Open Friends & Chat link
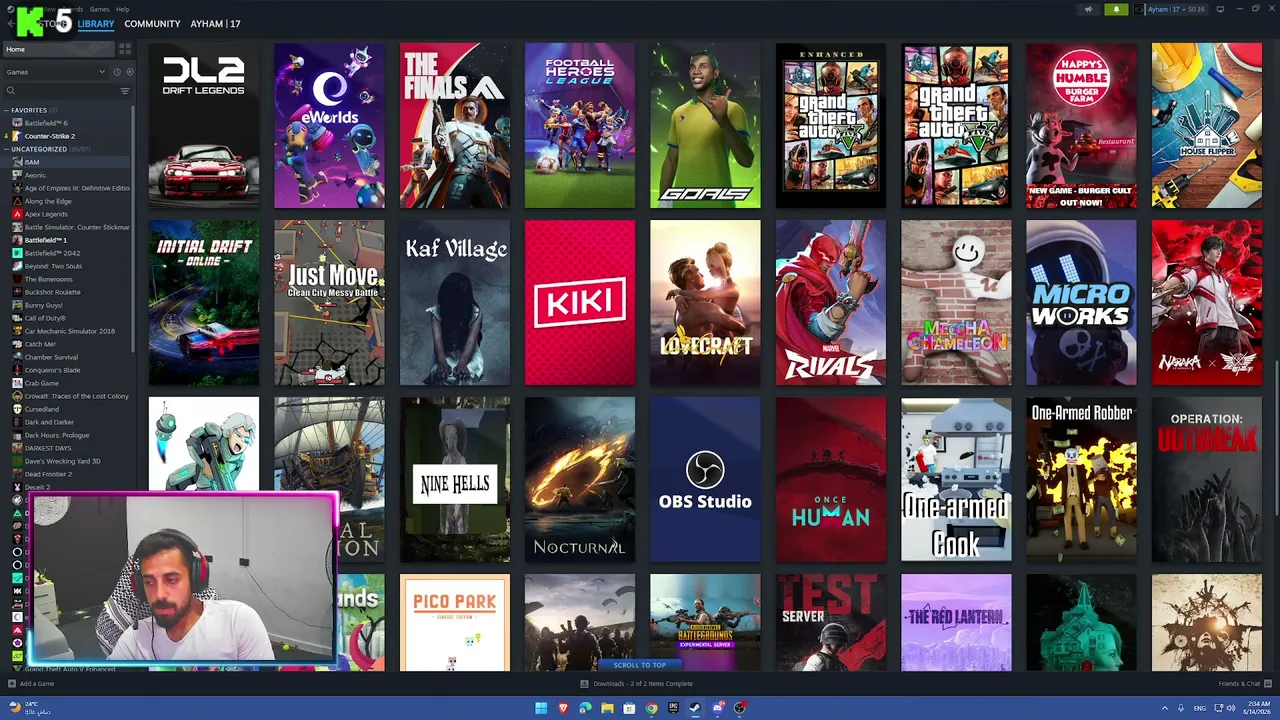The width and height of the screenshot is (1280, 720). (x=1239, y=684)
